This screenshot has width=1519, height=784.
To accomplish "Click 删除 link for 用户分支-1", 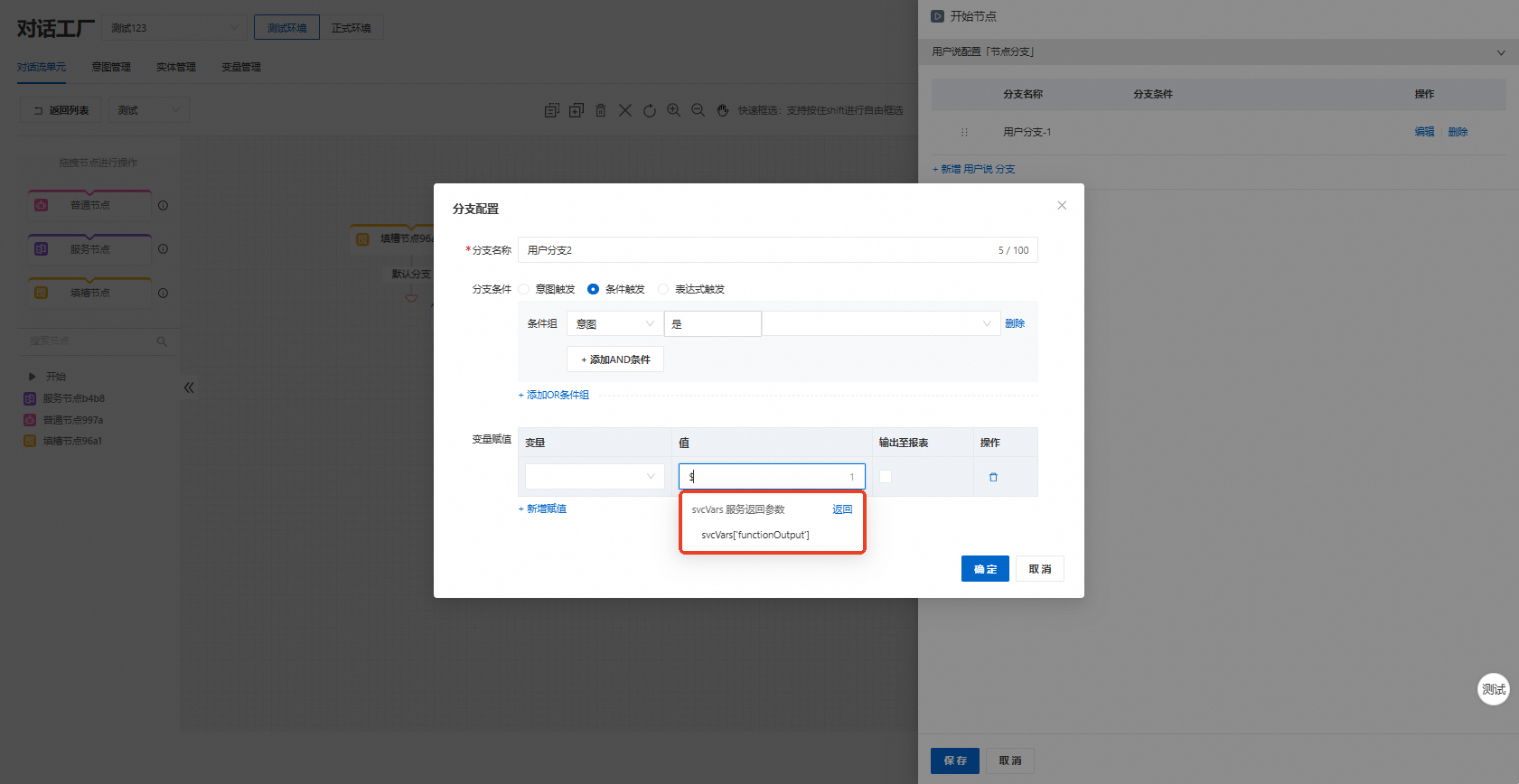I will click(x=1458, y=132).
